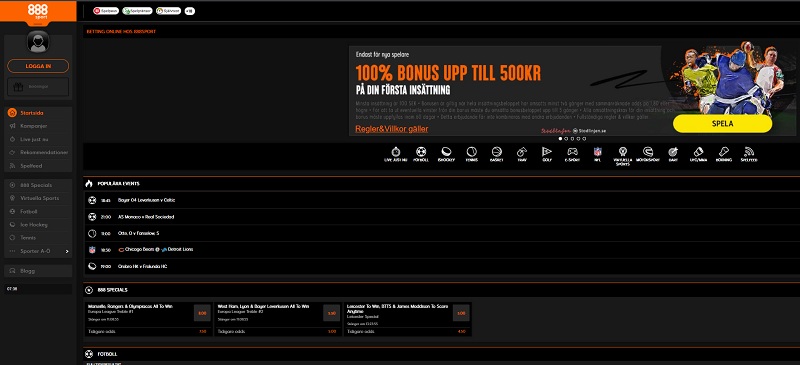Click the +18 age badge
Viewport: 800px width, 365px height.
tap(189, 11)
